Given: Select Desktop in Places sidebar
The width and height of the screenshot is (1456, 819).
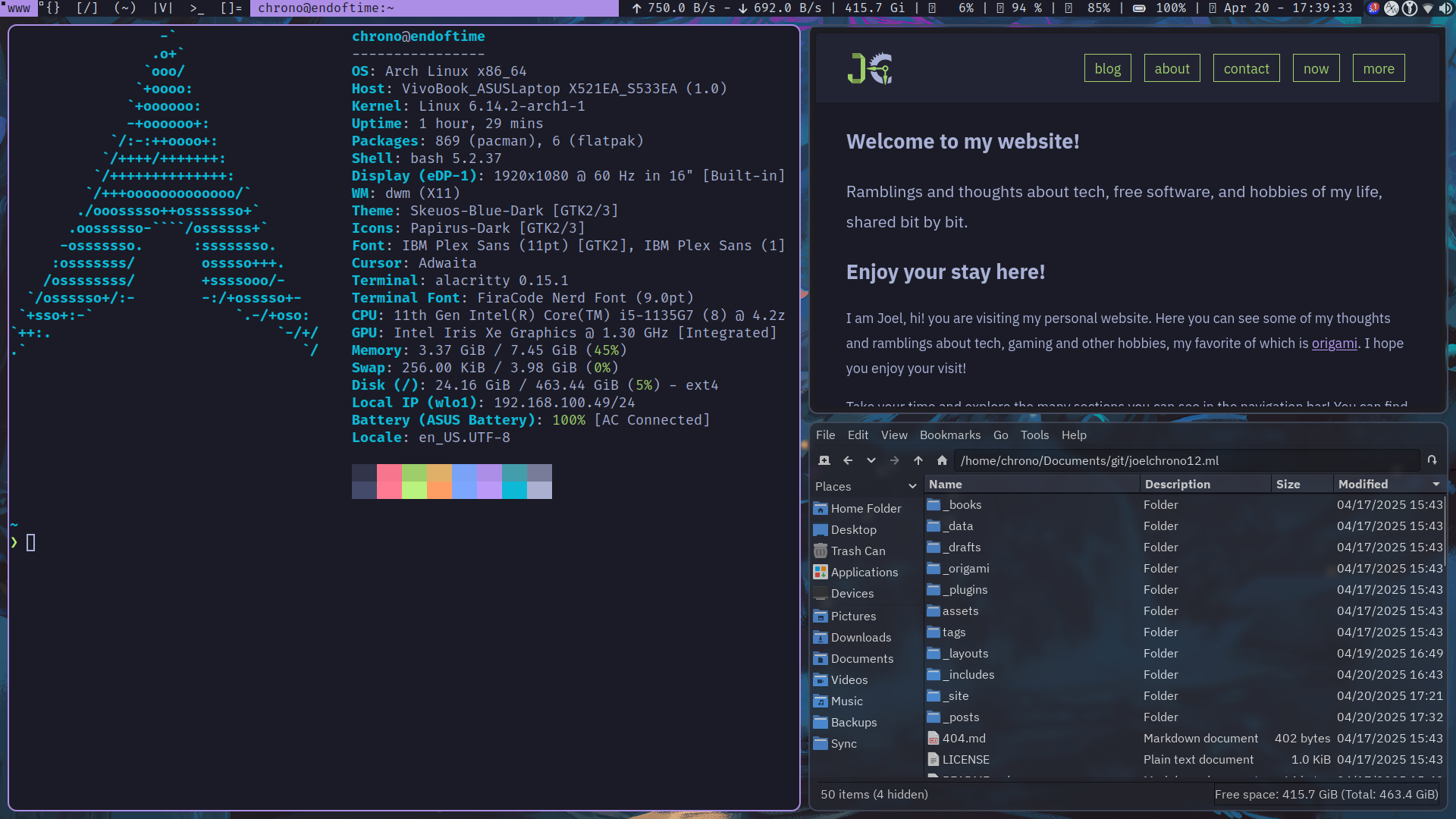Looking at the screenshot, I should (853, 529).
